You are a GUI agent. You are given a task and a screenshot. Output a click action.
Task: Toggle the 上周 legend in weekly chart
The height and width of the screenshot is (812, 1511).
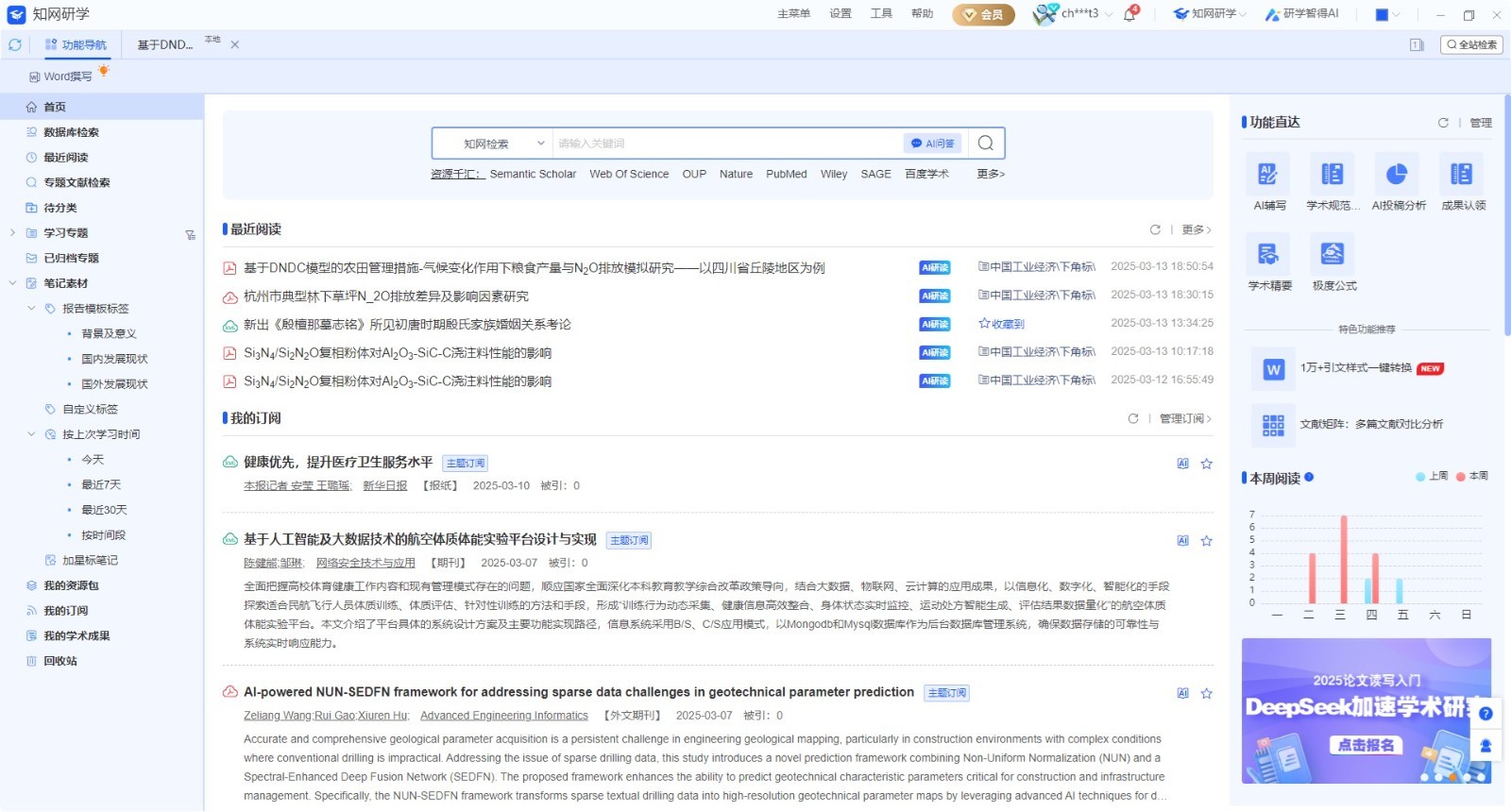point(1432,477)
